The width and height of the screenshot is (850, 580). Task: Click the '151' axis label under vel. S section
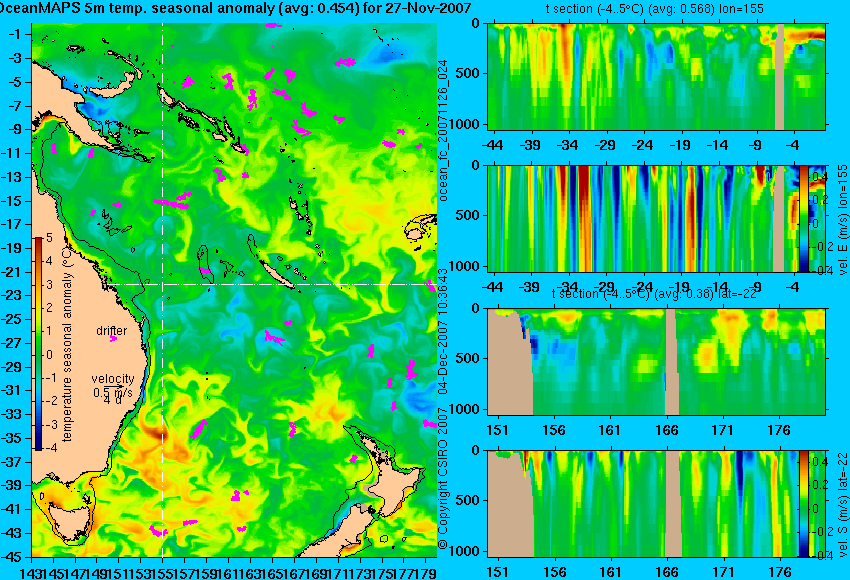tap(497, 572)
